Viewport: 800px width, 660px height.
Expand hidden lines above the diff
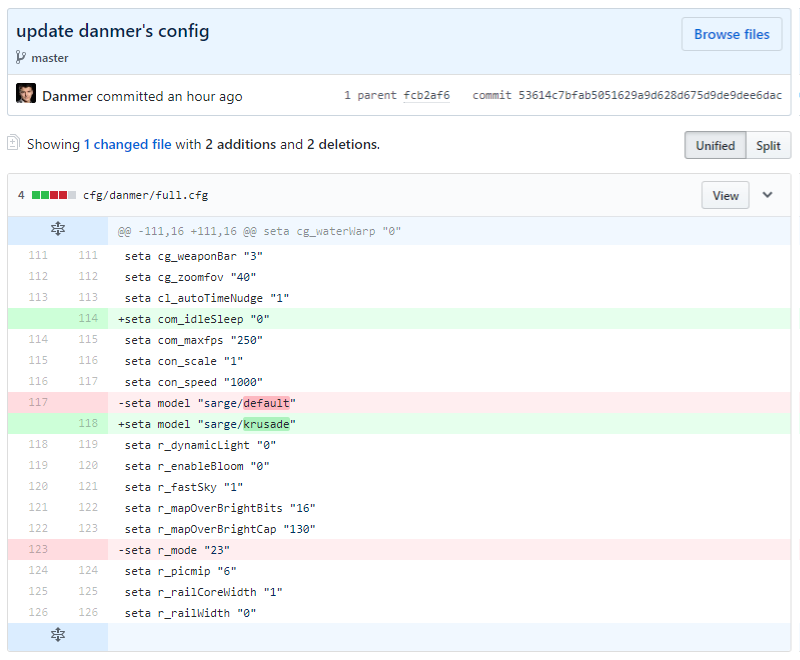click(x=58, y=231)
